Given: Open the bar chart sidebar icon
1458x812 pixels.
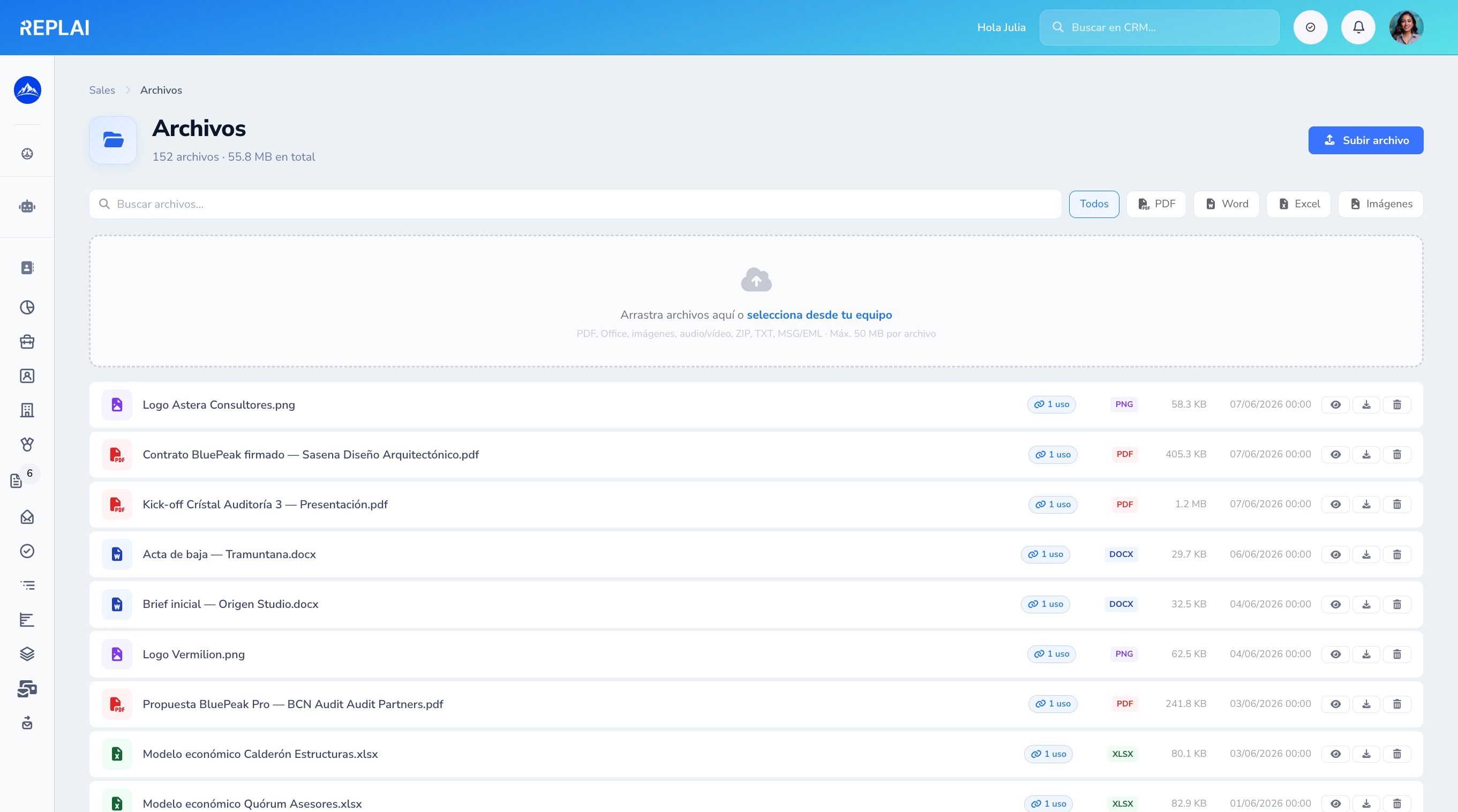Looking at the screenshot, I should point(27,620).
